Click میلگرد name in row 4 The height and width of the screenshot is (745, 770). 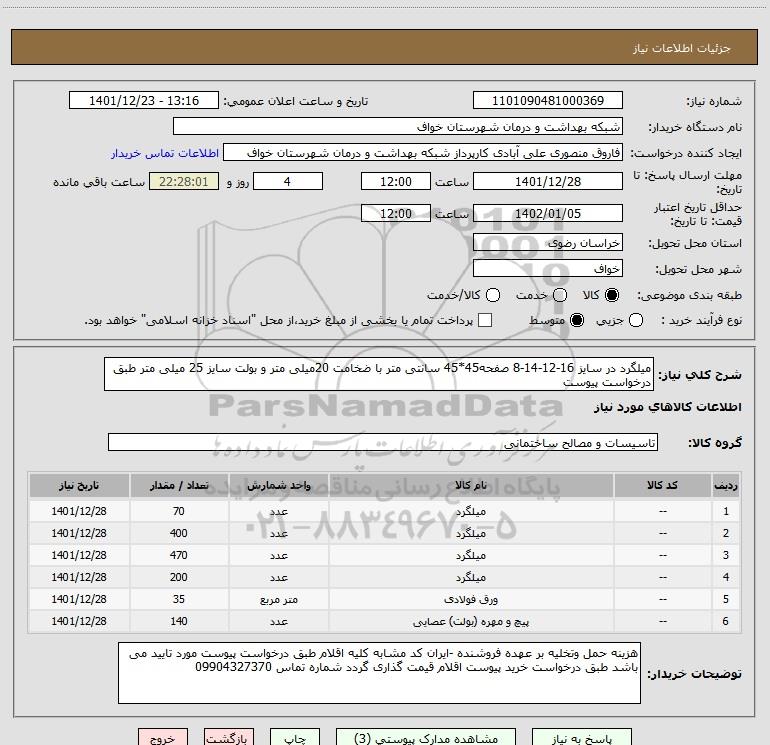click(471, 578)
